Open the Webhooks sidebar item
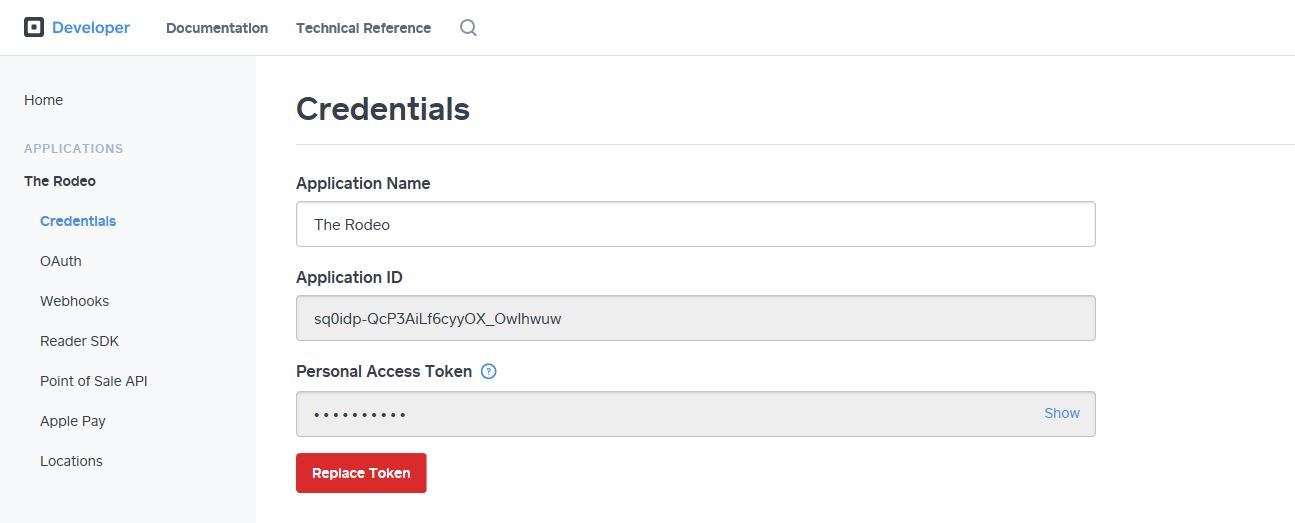Screen dimensions: 1295x523 click(75, 301)
